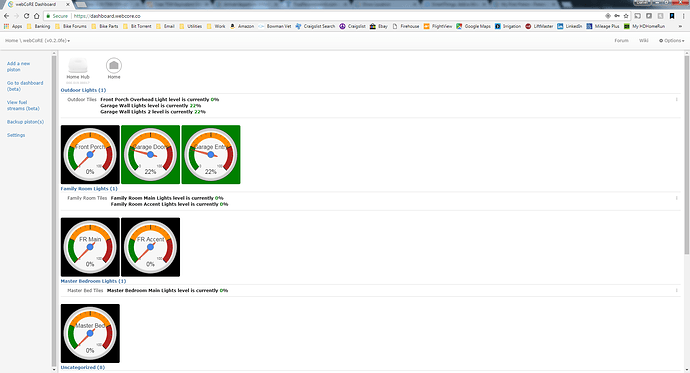Open the Front Porch gauge tile
Screen dimensions: 690x373
[90, 154]
